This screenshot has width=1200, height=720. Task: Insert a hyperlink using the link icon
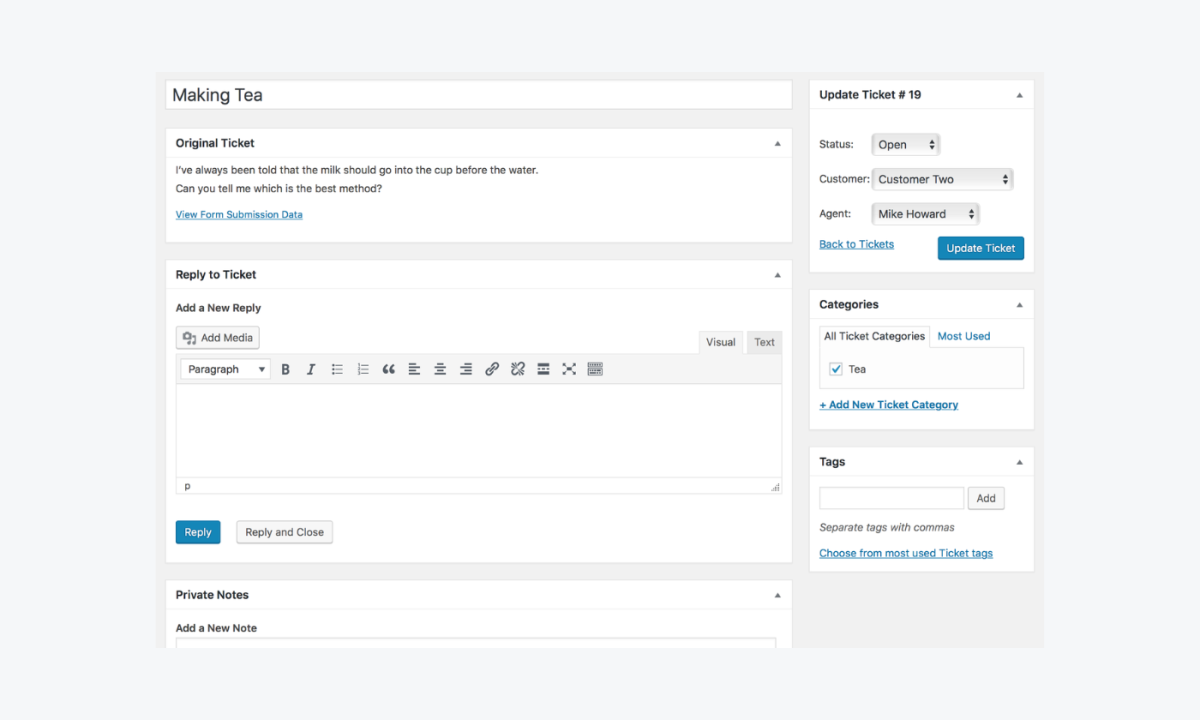492,369
